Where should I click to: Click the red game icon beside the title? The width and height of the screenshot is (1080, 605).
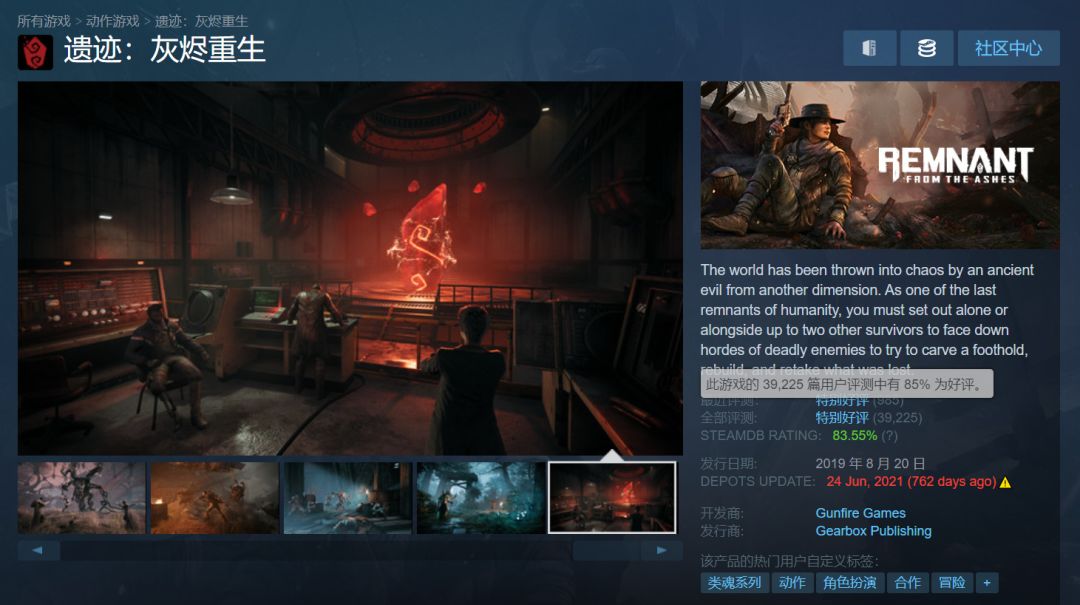35,52
